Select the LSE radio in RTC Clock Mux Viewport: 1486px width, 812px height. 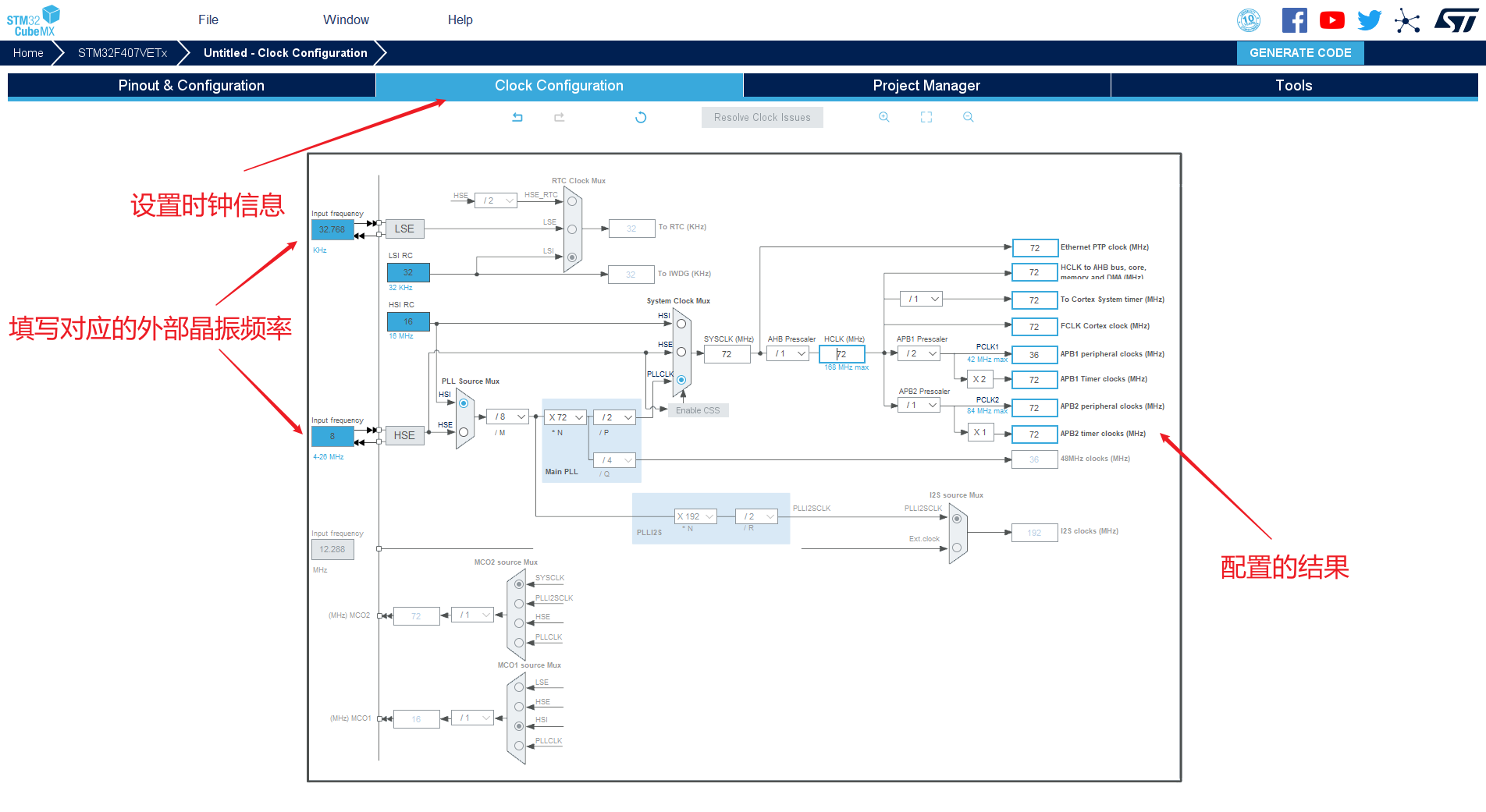572,229
